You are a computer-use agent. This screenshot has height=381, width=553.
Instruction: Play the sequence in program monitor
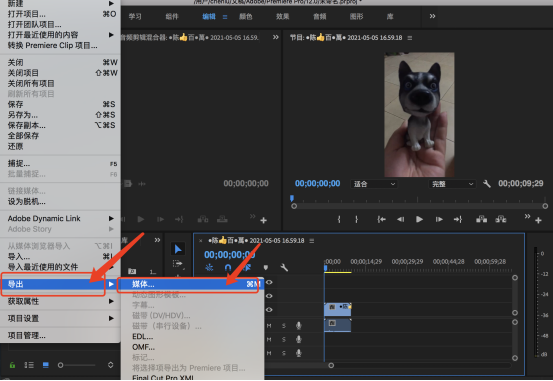tap(419, 219)
